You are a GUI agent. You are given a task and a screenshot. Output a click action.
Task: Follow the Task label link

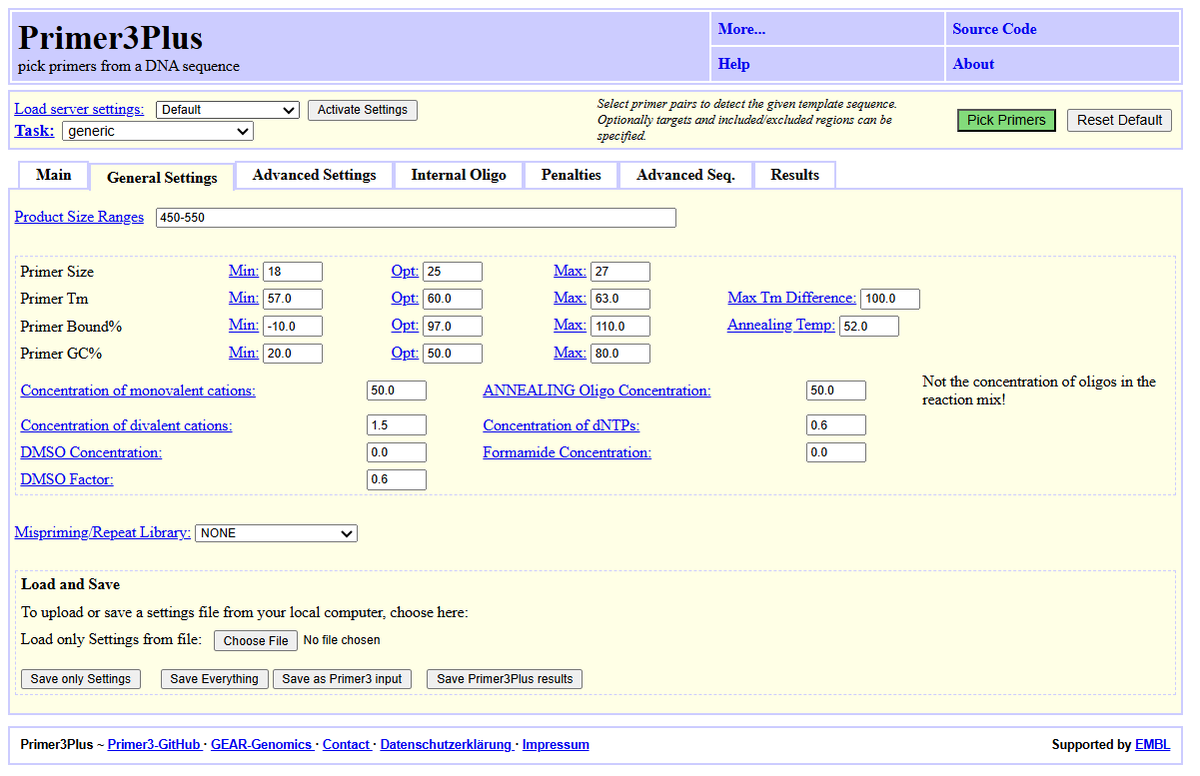pyautogui.click(x=34, y=131)
